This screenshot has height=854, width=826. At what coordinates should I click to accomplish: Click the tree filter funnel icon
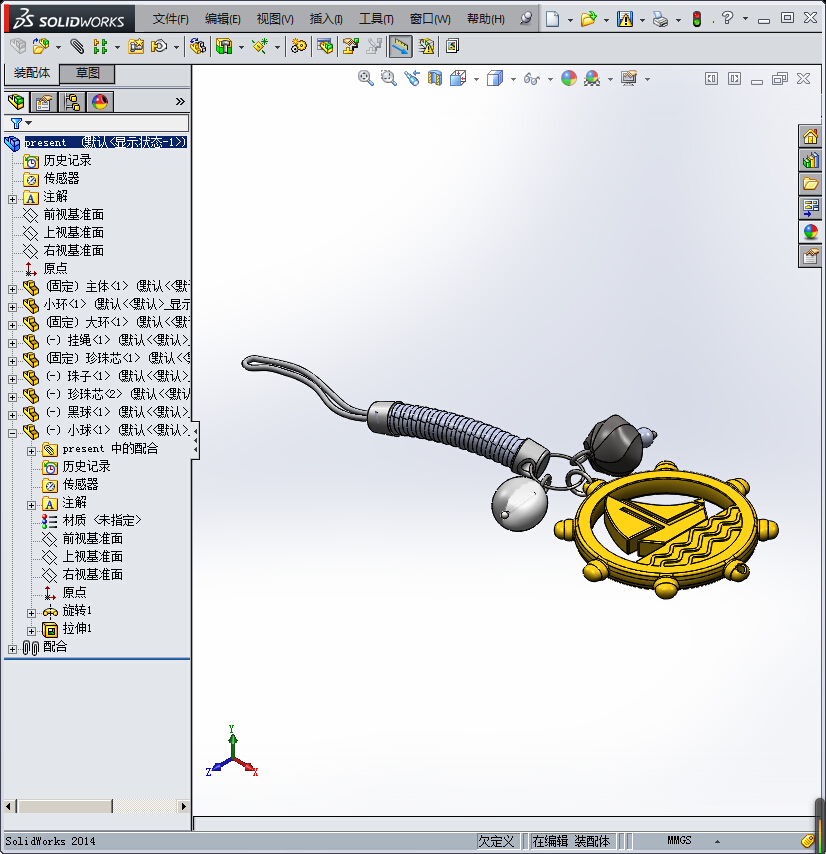(x=17, y=123)
